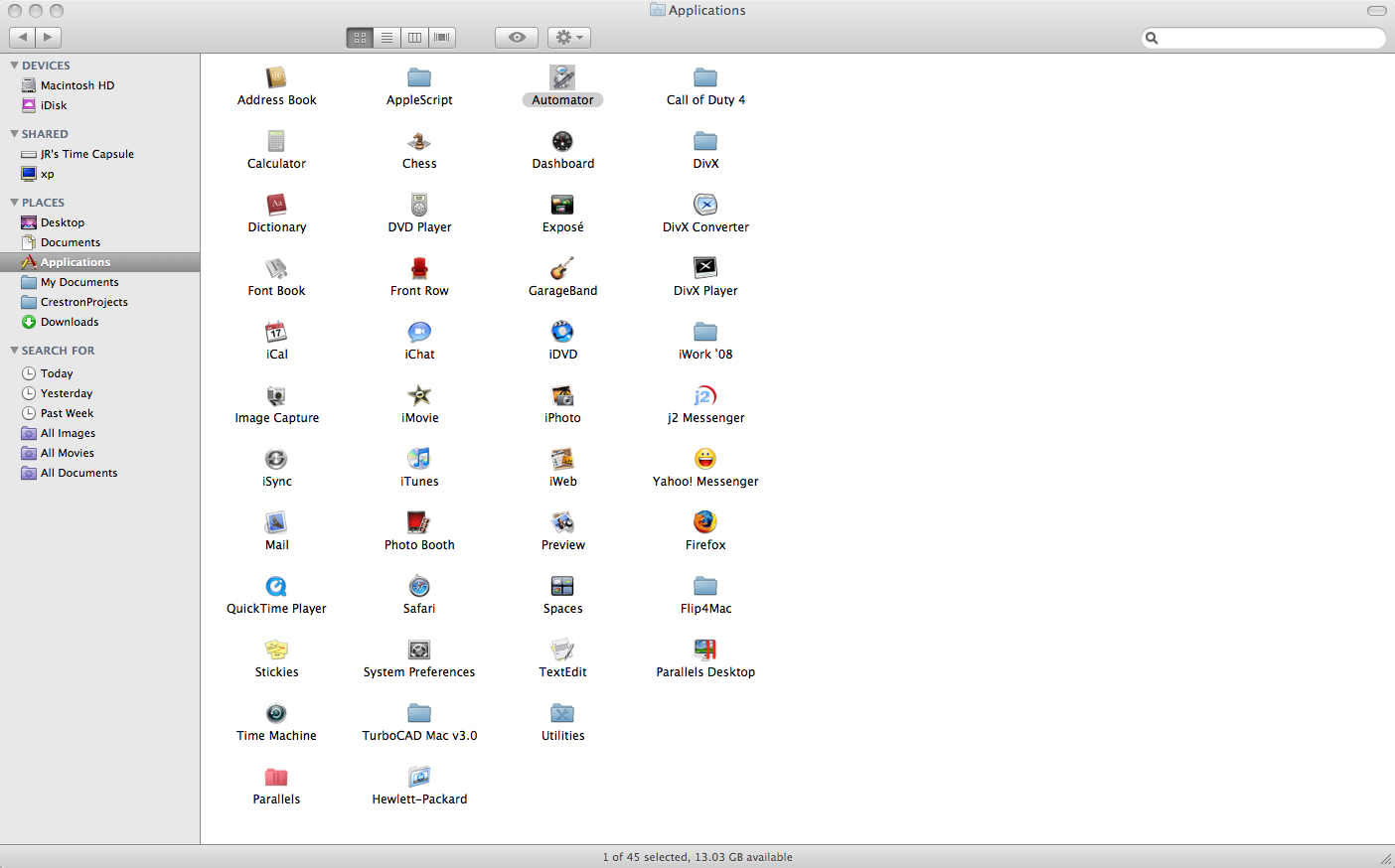This screenshot has width=1395, height=868.
Task: Collapse the SEARCH FOR sidebar section
Action: 15,351
